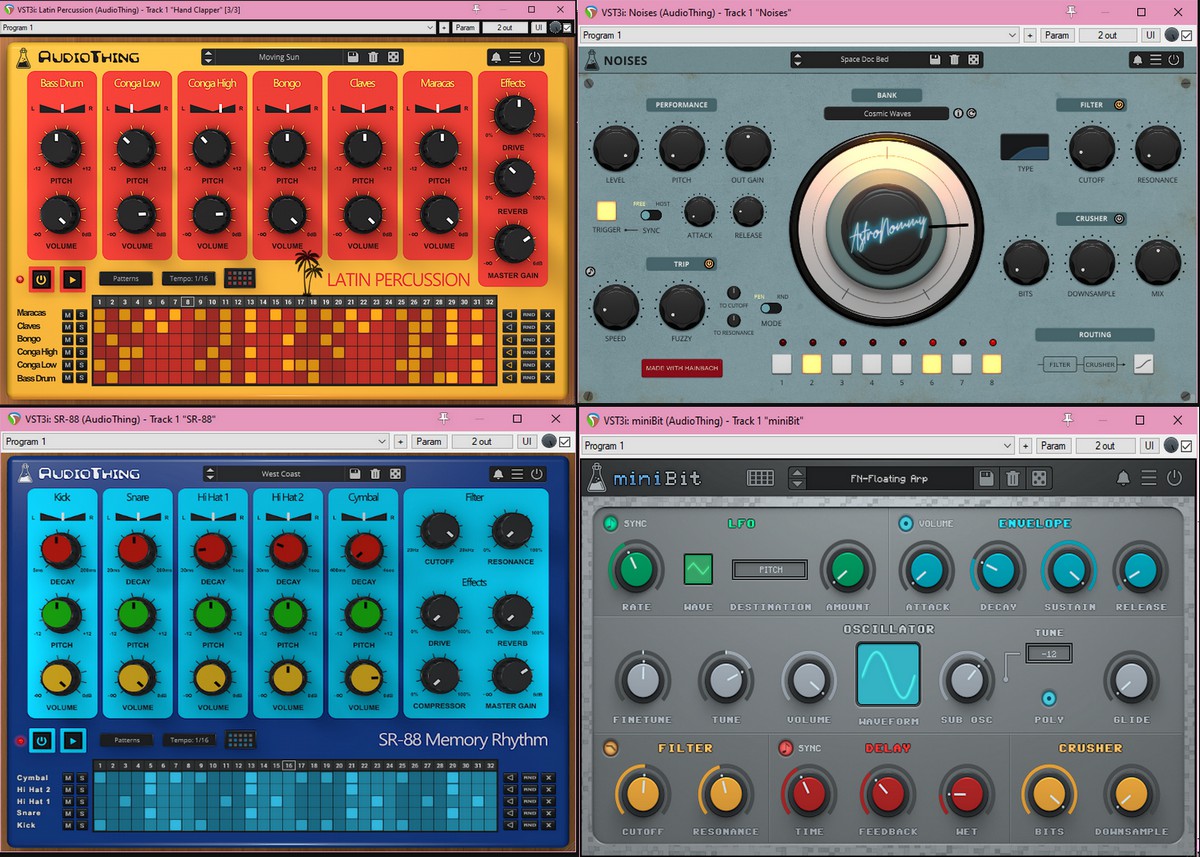Shift the Claves row left in Latin Percussion

click(509, 327)
